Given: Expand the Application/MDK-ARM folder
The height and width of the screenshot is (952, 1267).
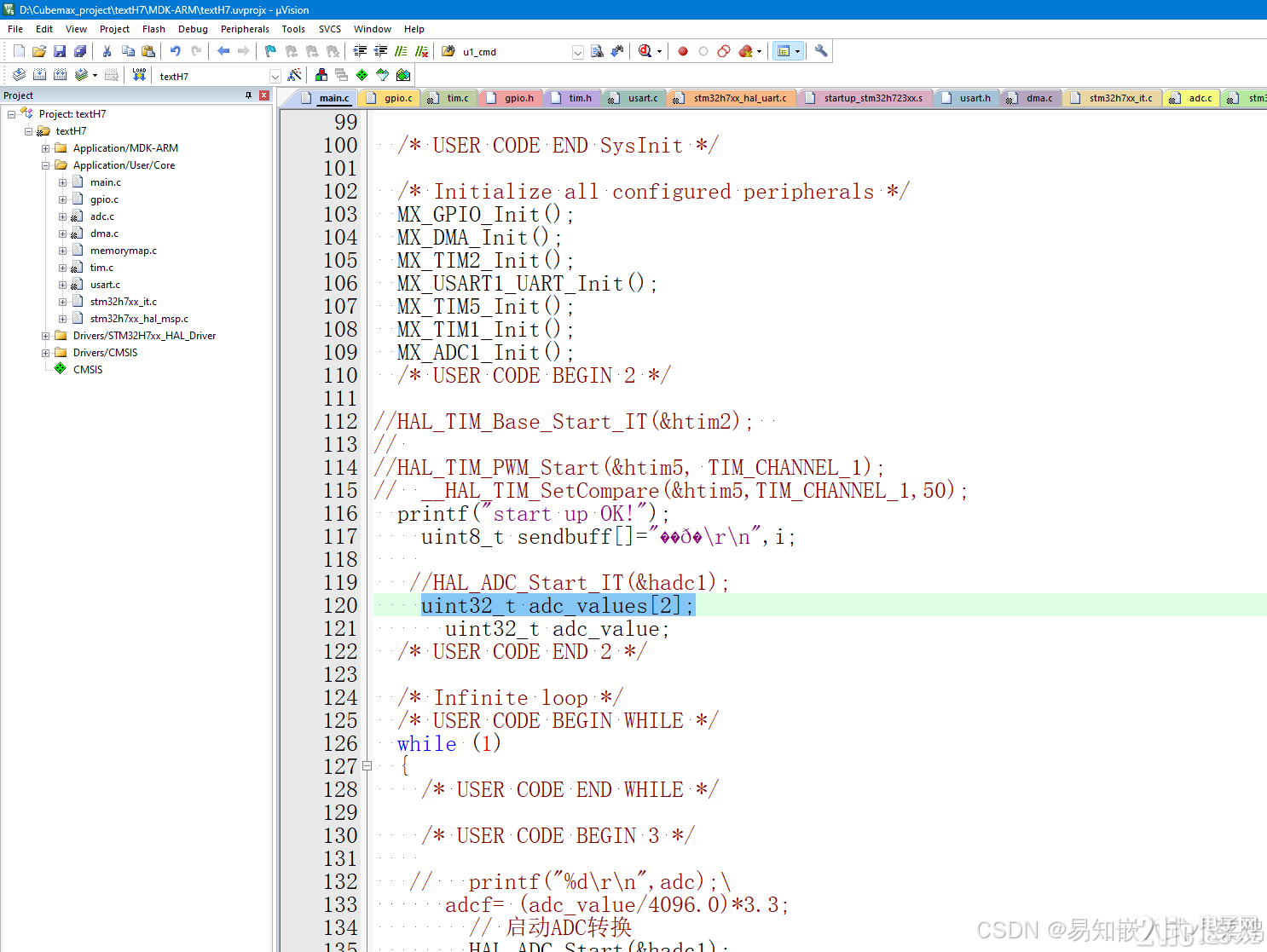Looking at the screenshot, I should click(45, 148).
